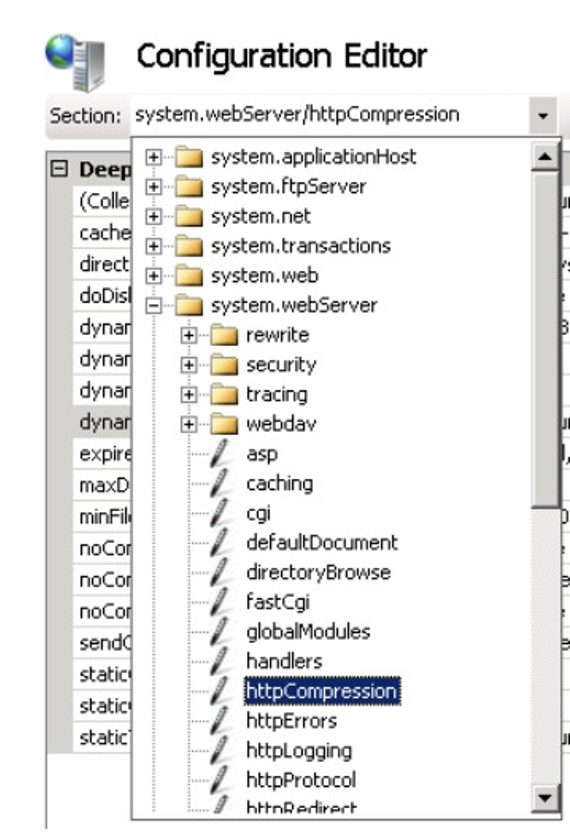Collapse the system.webServer node
The image size is (570, 834).
(154, 305)
